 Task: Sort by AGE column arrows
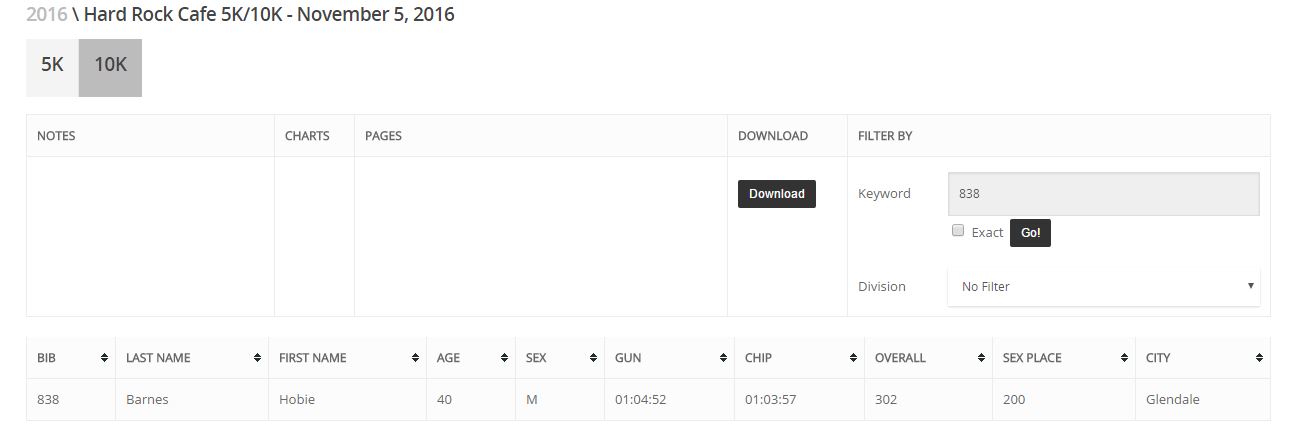pos(504,358)
